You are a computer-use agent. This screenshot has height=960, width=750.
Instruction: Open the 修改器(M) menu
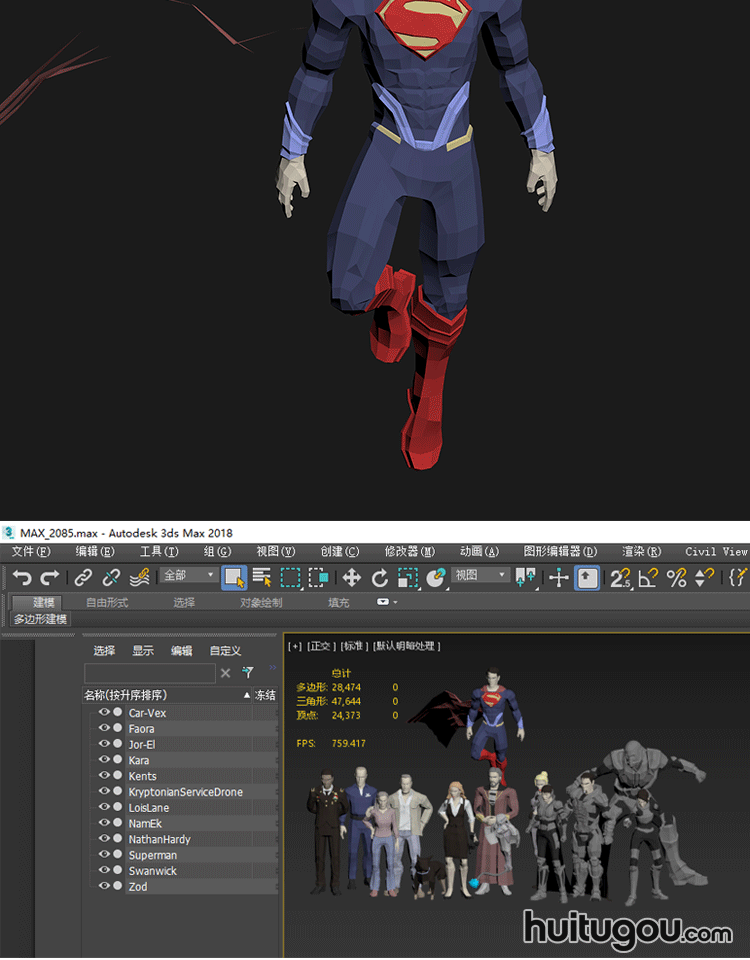tap(409, 551)
